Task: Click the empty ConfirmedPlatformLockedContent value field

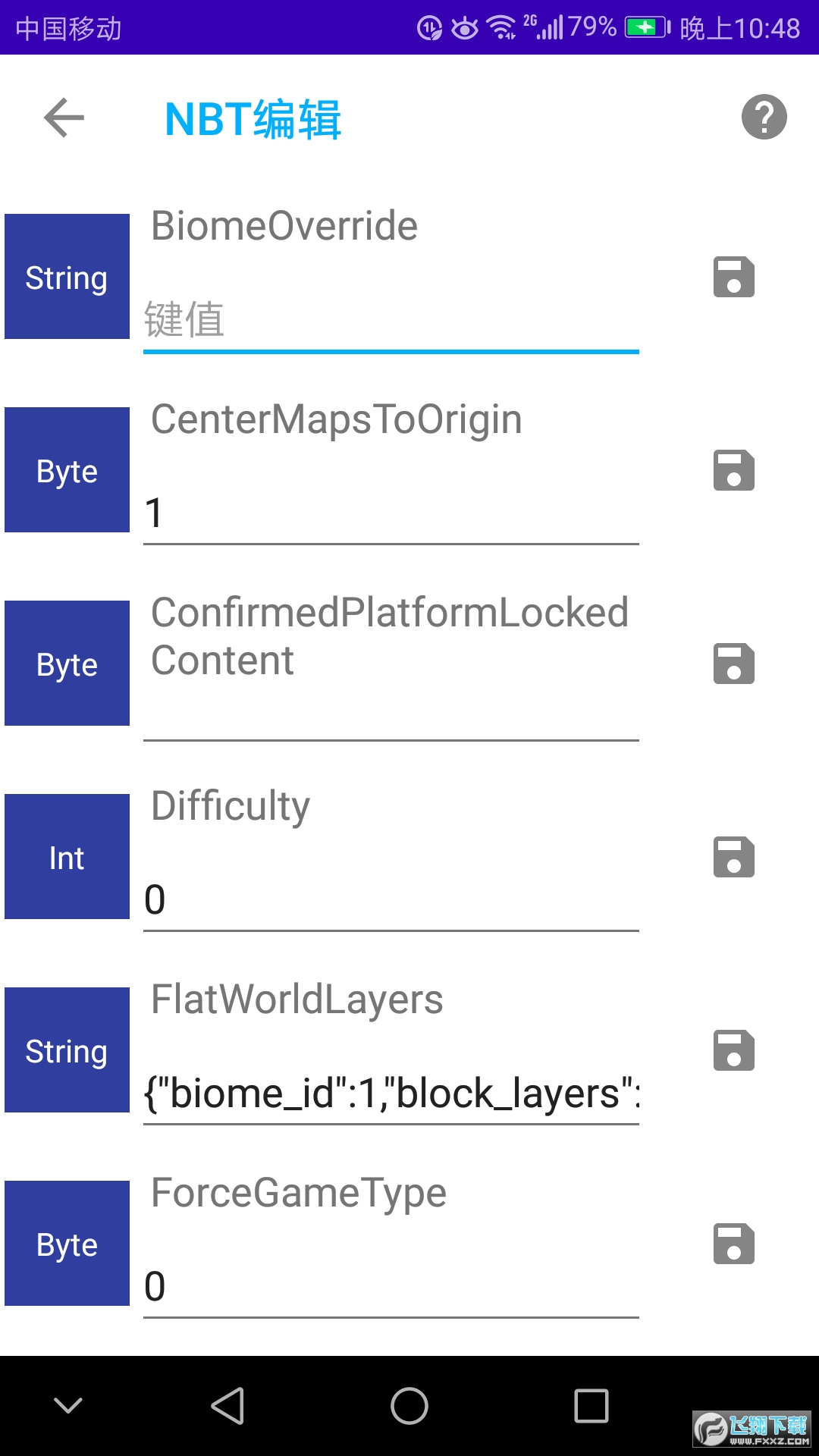Action: coord(391,713)
